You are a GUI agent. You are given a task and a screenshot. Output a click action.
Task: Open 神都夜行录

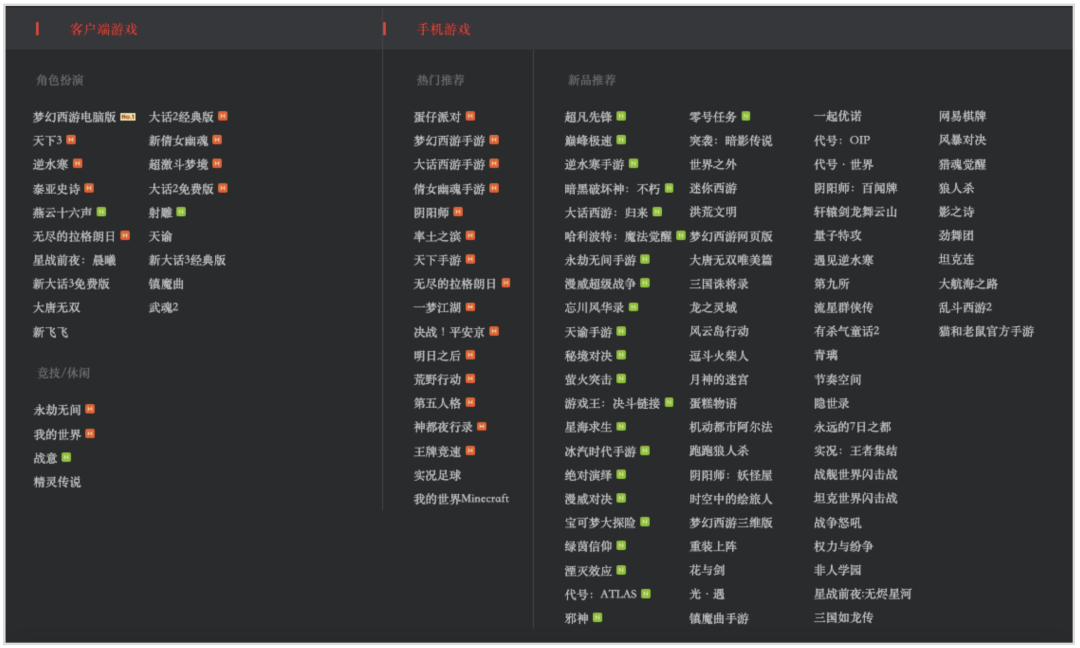tap(443, 427)
